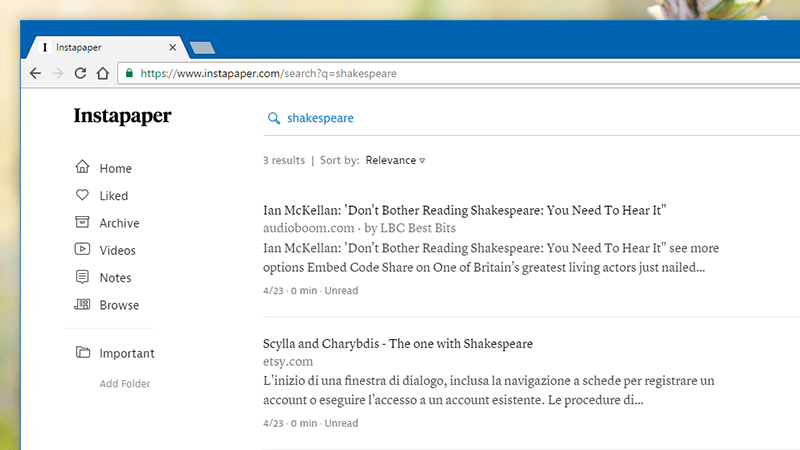Close the Instapaper browser tab
Screen dimensions: 800x450
(x=172, y=47)
